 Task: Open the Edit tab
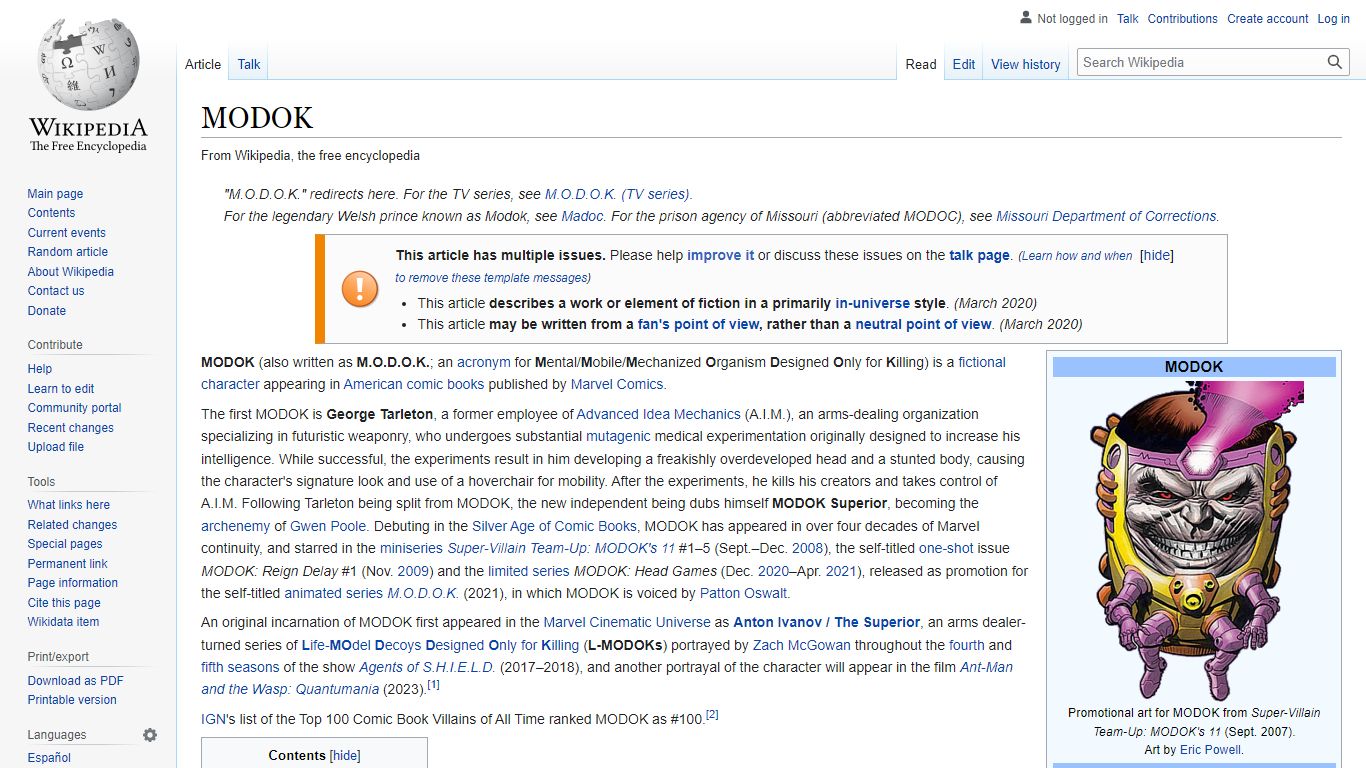[964, 64]
